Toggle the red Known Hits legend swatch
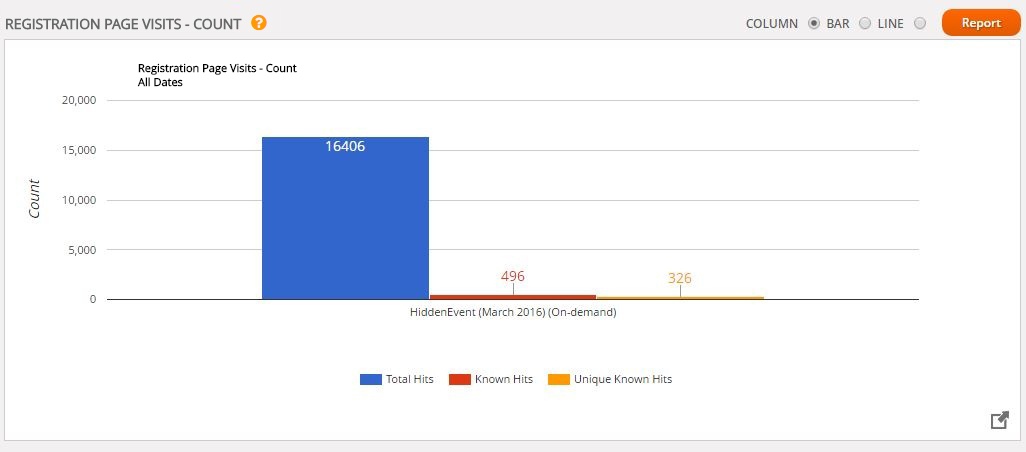The image size is (1026, 452). (x=459, y=379)
